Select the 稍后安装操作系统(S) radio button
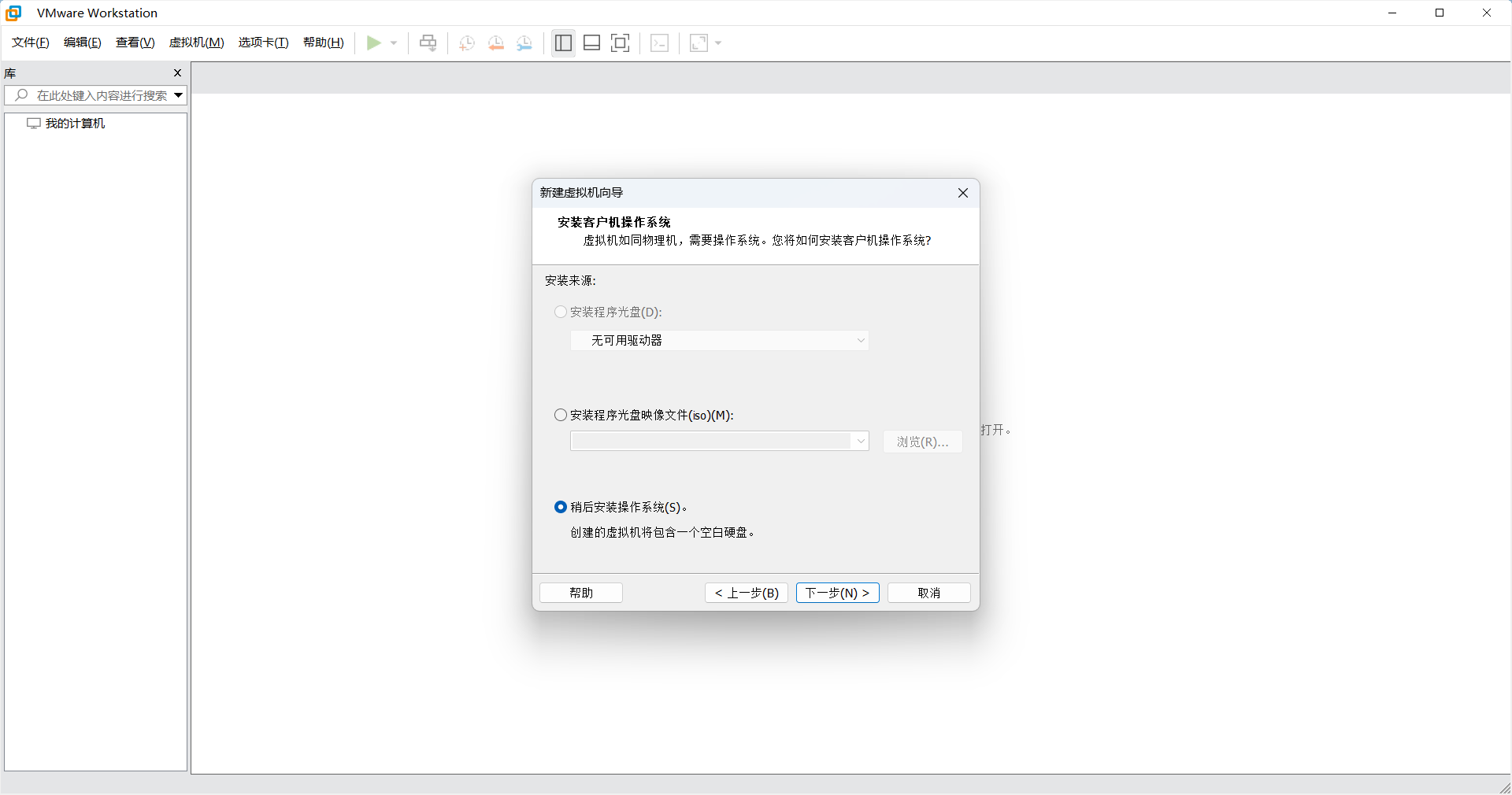 click(x=561, y=507)
